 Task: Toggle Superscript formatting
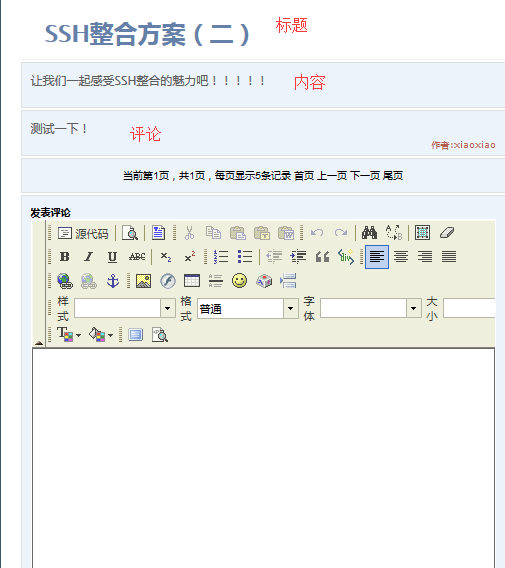pyautogui.click(x=190, y=257)
